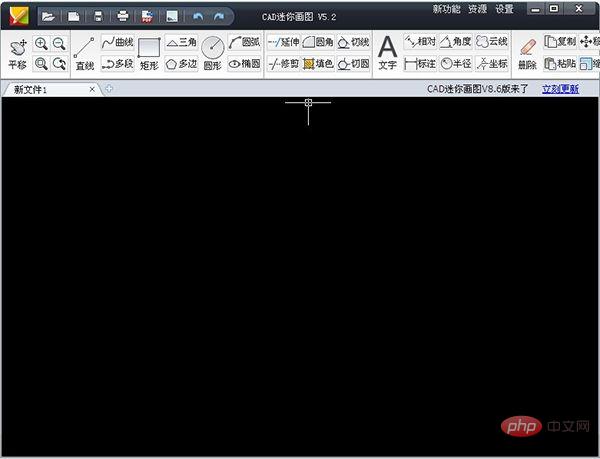Create a new blank document
The width and height of the screenshot is (600, 459).
(73, 16)
